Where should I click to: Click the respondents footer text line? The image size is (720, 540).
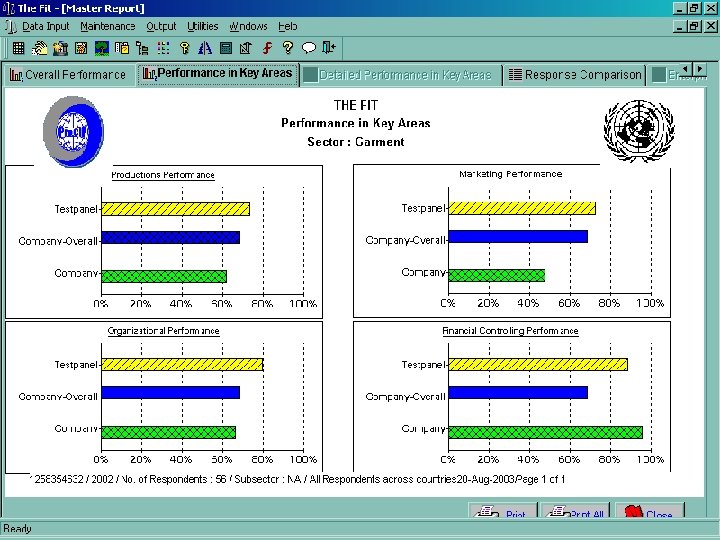(297, 479)
